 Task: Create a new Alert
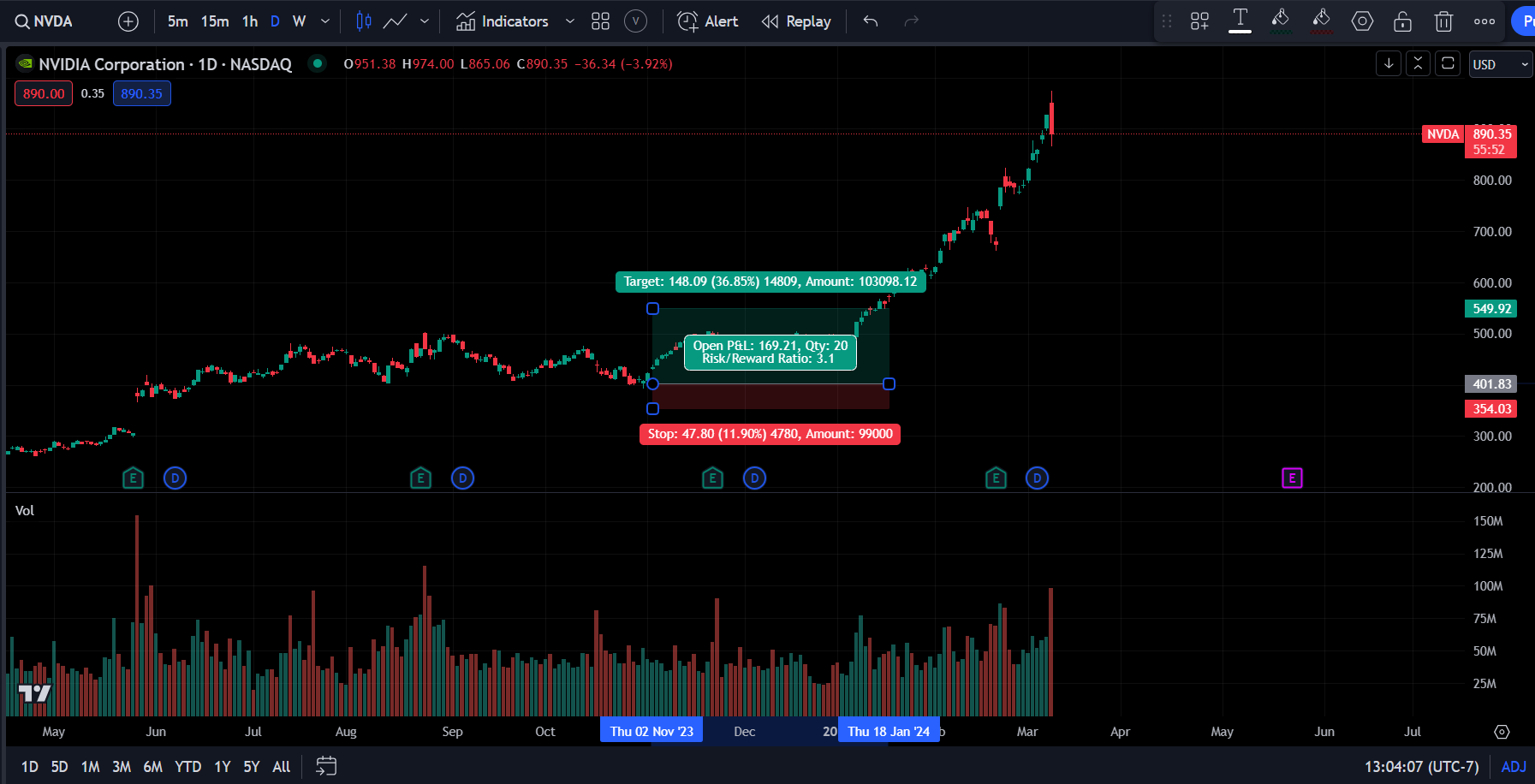pos(707,21)
